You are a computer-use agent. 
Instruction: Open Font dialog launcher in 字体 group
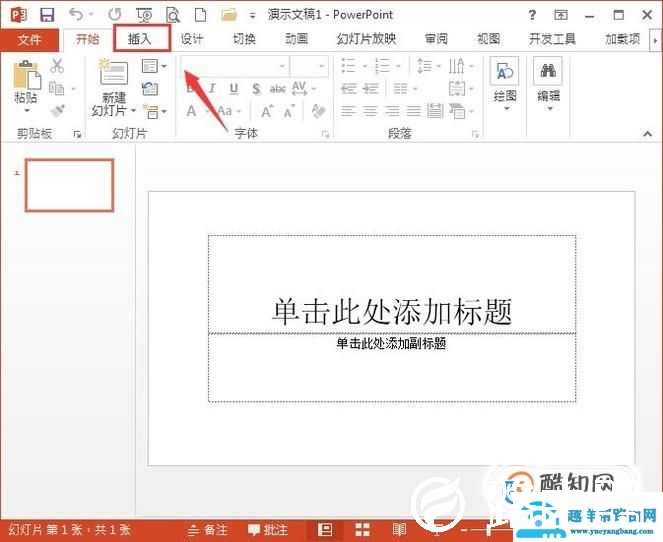[325, 134]
